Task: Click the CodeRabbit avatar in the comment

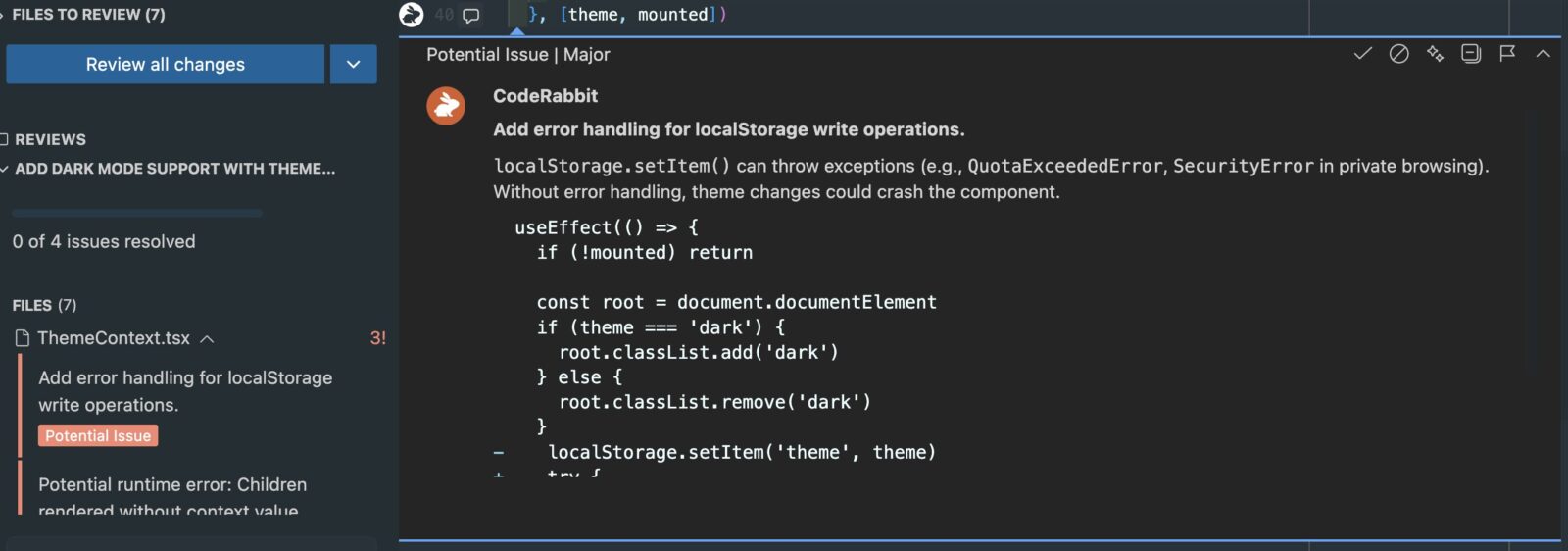Action: pos(446,105)
